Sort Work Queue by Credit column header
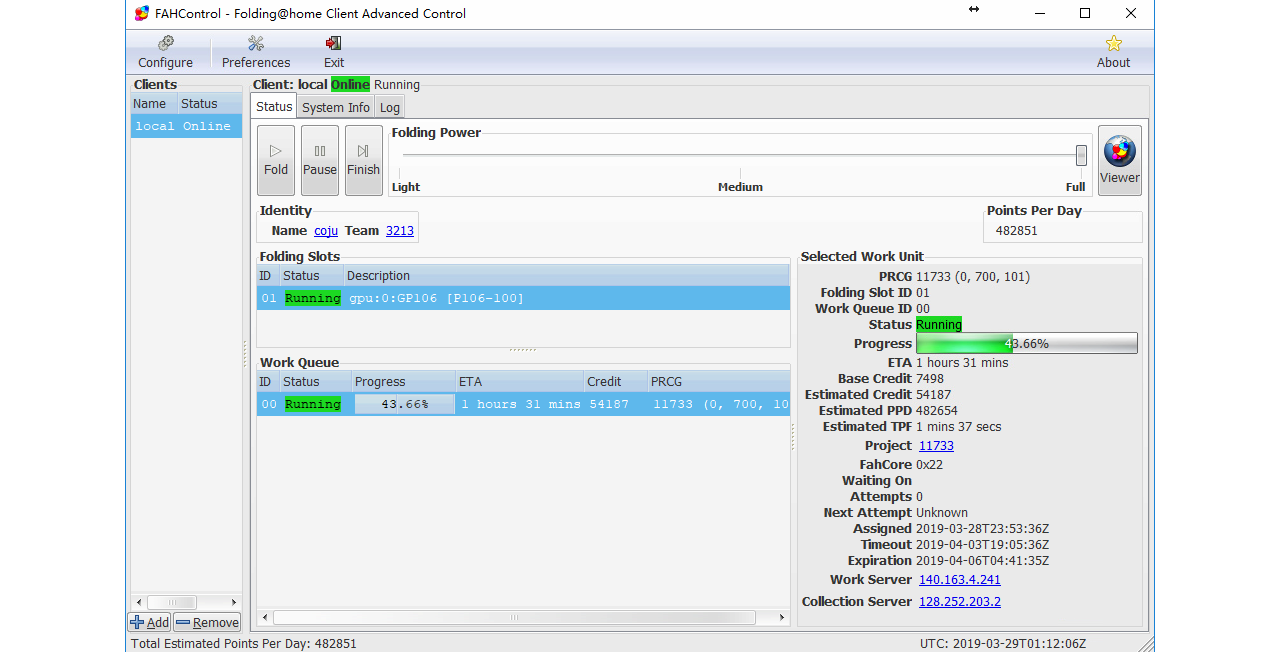1280x652 pixels. pos(615,382)
